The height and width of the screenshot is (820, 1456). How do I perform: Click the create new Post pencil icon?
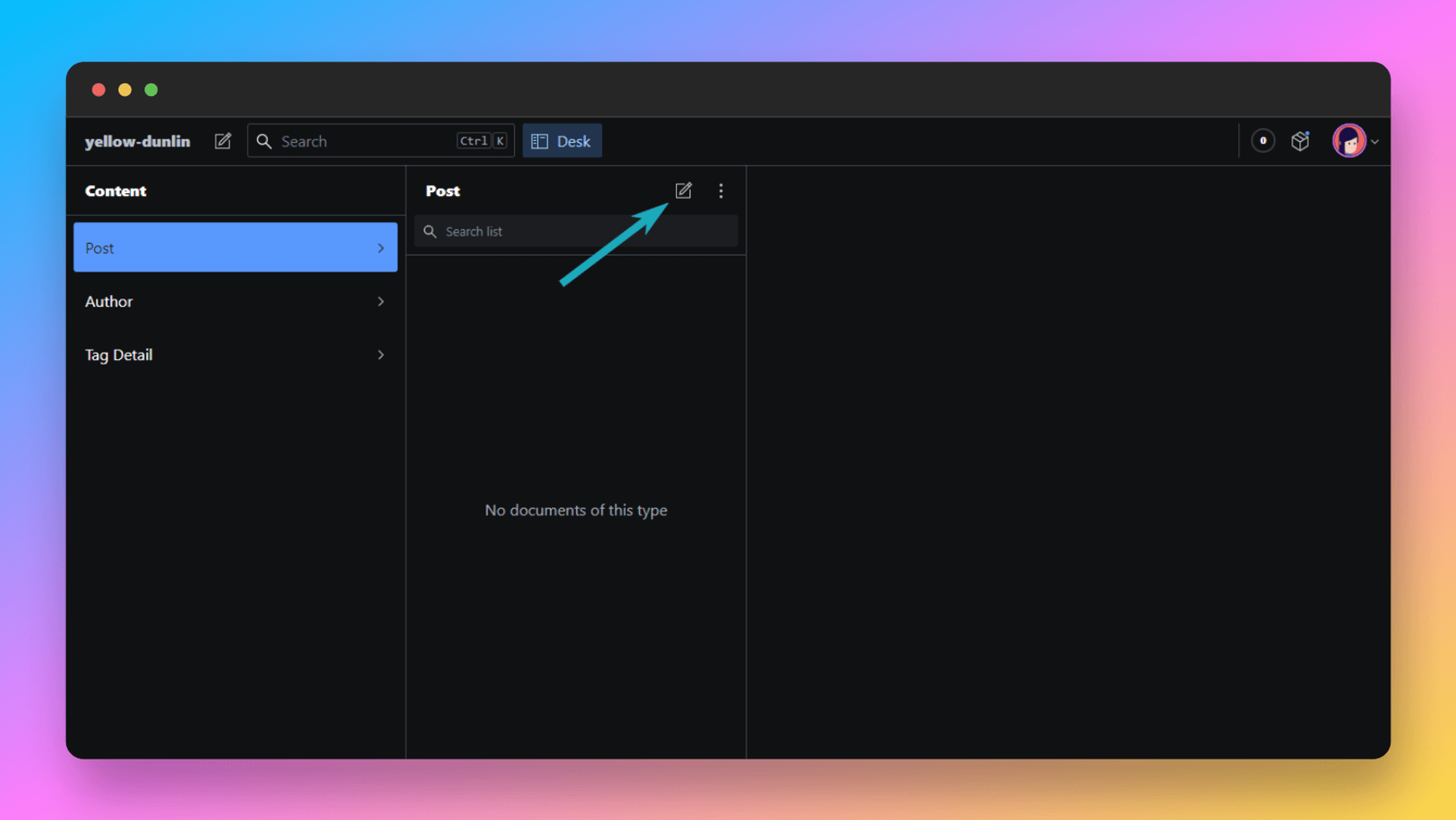pos(683,191)
